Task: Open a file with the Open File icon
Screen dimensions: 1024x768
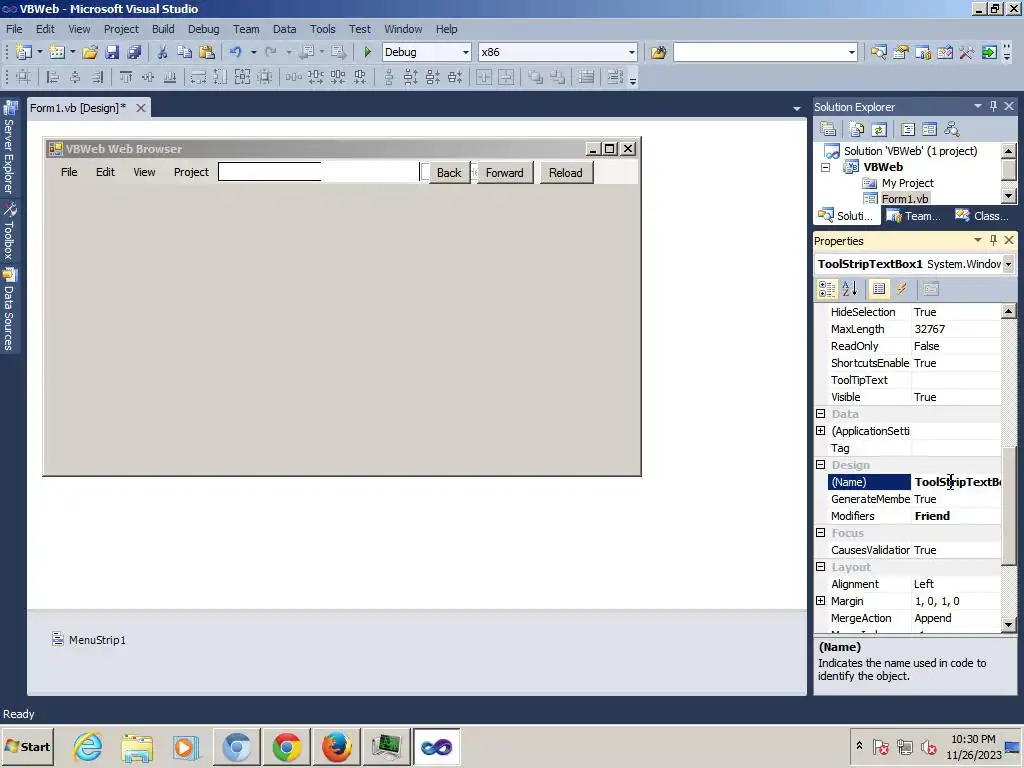Action: click(90, 52)
